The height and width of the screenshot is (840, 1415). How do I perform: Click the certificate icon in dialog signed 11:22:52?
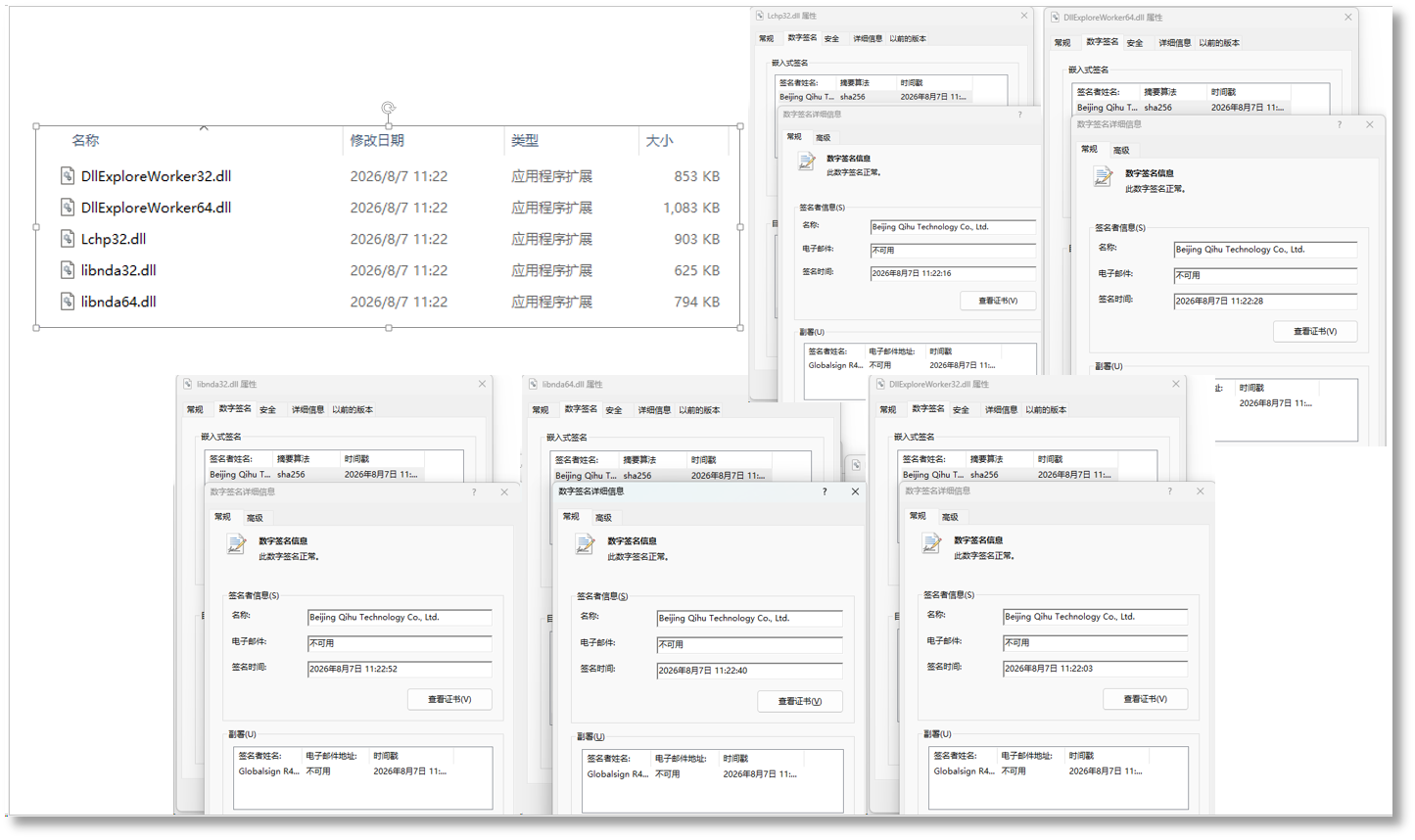[237, 545]
